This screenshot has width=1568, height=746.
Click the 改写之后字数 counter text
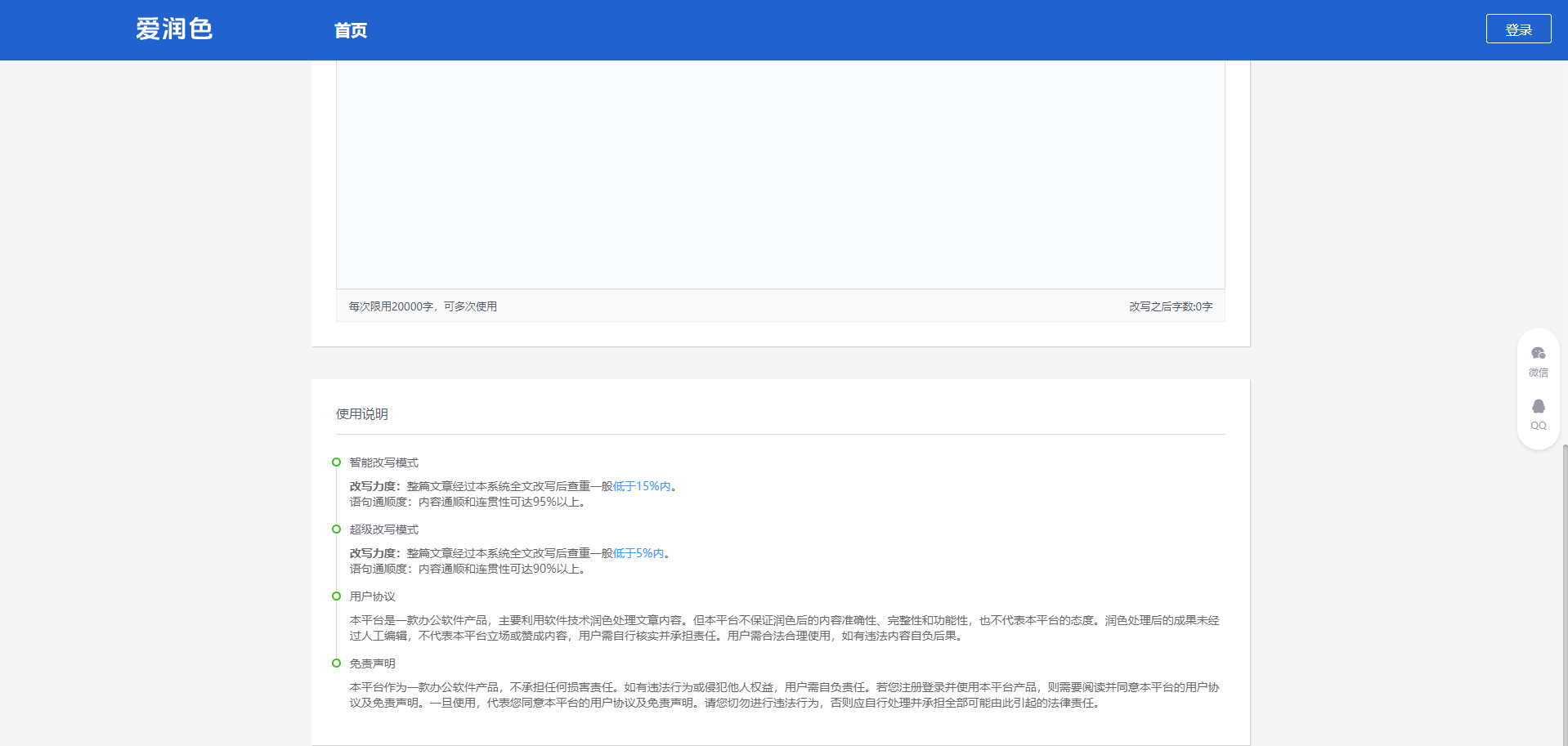(1171, 306)
